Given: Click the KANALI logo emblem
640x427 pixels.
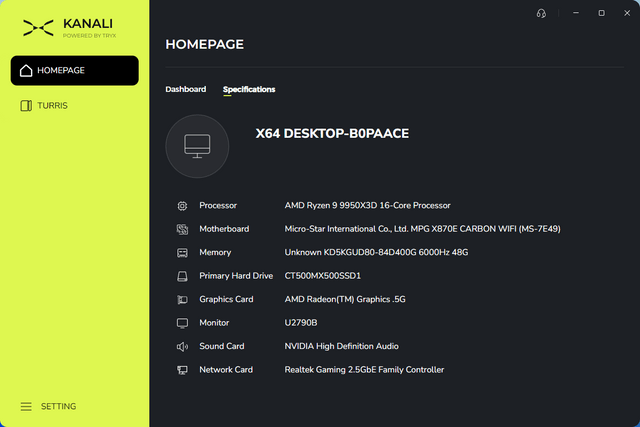Looking at the screenshot, I should 38,28.
